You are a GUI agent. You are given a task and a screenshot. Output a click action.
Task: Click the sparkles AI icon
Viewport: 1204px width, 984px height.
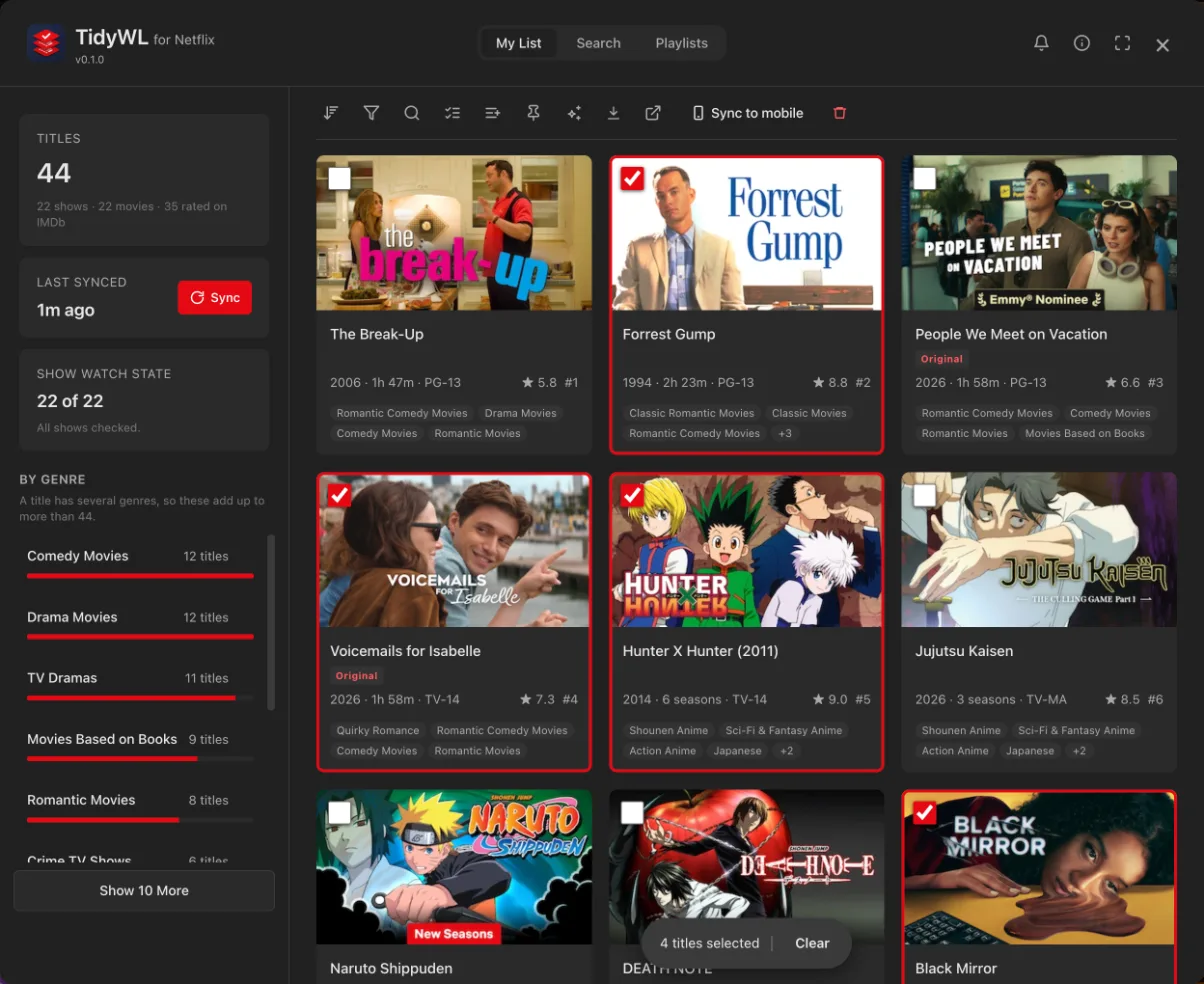point(573,113)
